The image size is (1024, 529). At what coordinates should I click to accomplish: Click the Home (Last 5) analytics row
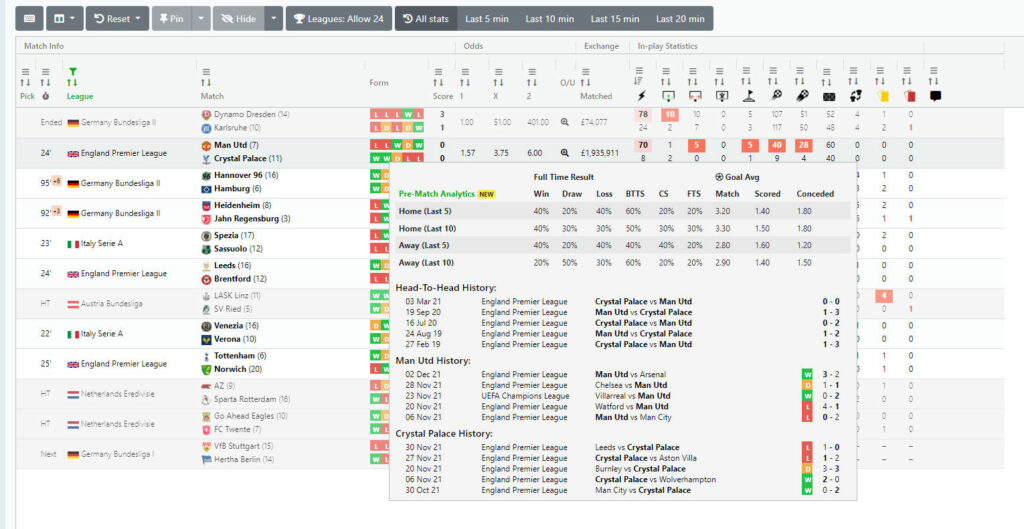(622, 212)
